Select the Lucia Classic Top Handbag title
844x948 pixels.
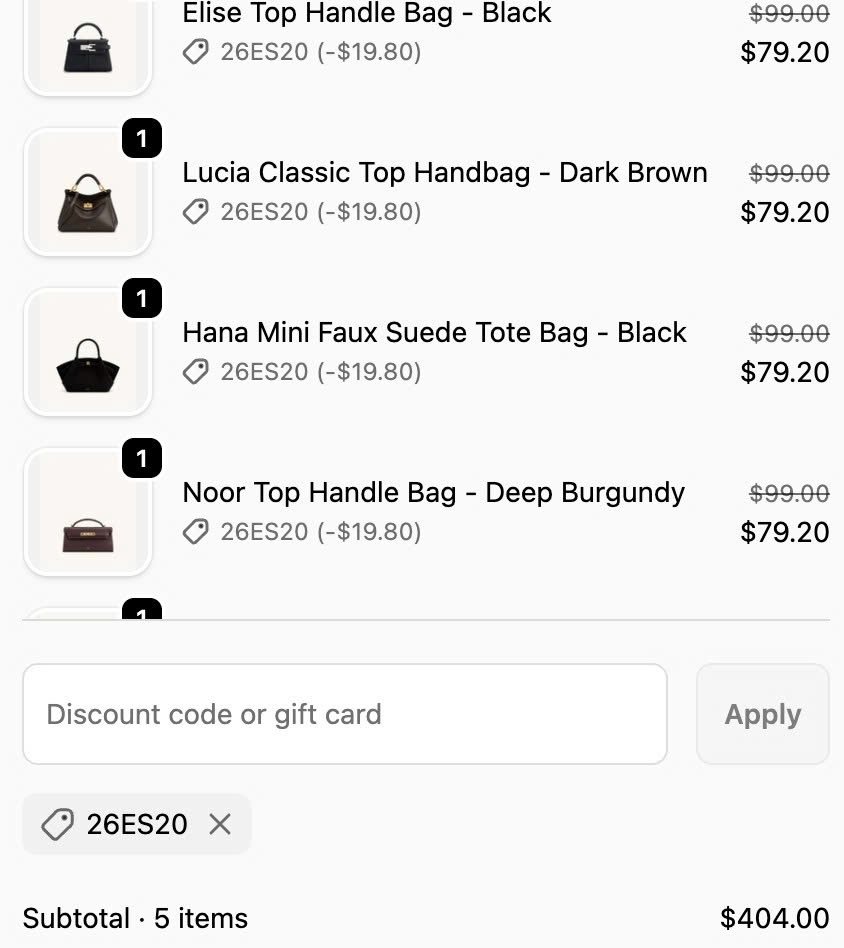tap(445, 173)
